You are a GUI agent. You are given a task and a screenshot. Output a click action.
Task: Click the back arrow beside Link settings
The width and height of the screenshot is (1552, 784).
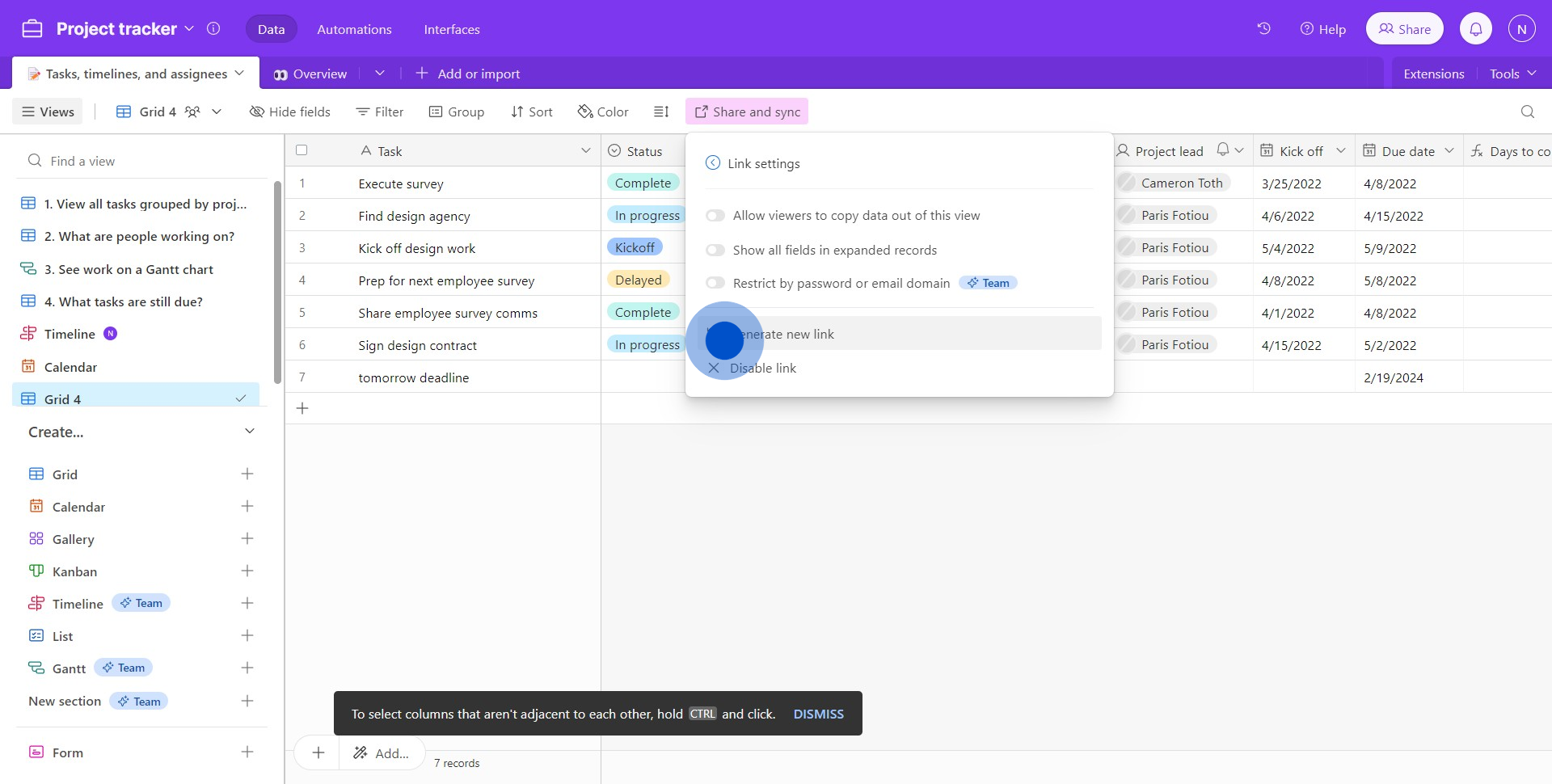coord(713,163)
